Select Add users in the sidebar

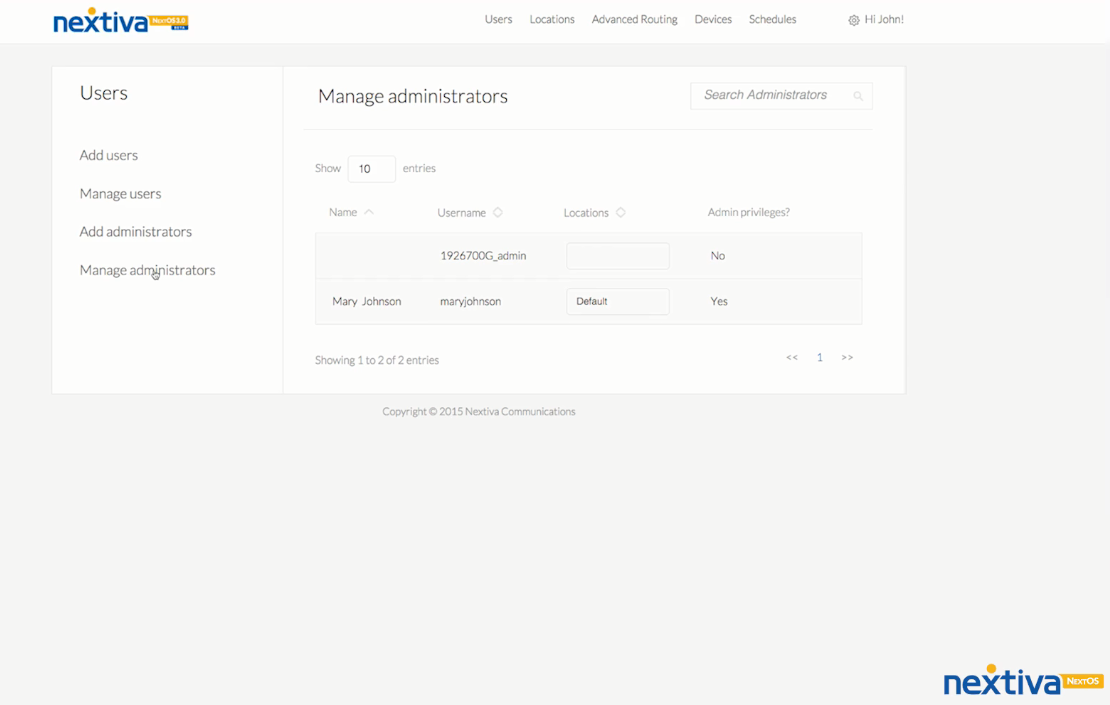click(x=108, y=155)
